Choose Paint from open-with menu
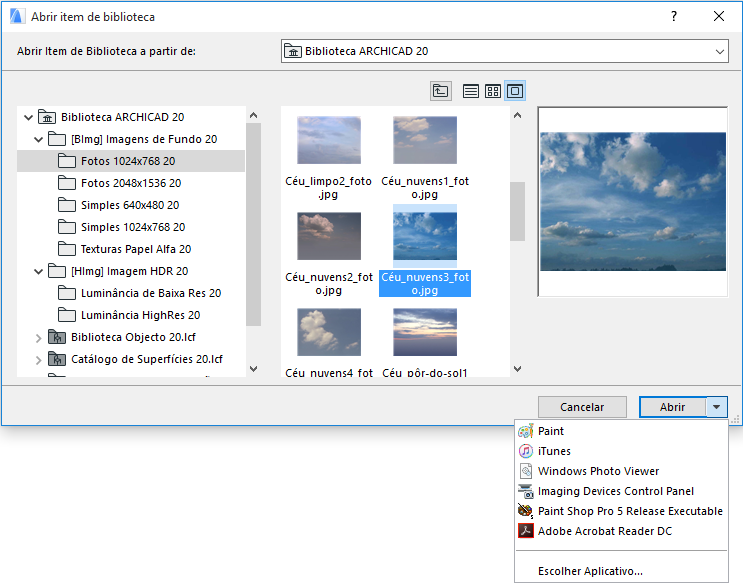743x584 pixels. (622, 431)
